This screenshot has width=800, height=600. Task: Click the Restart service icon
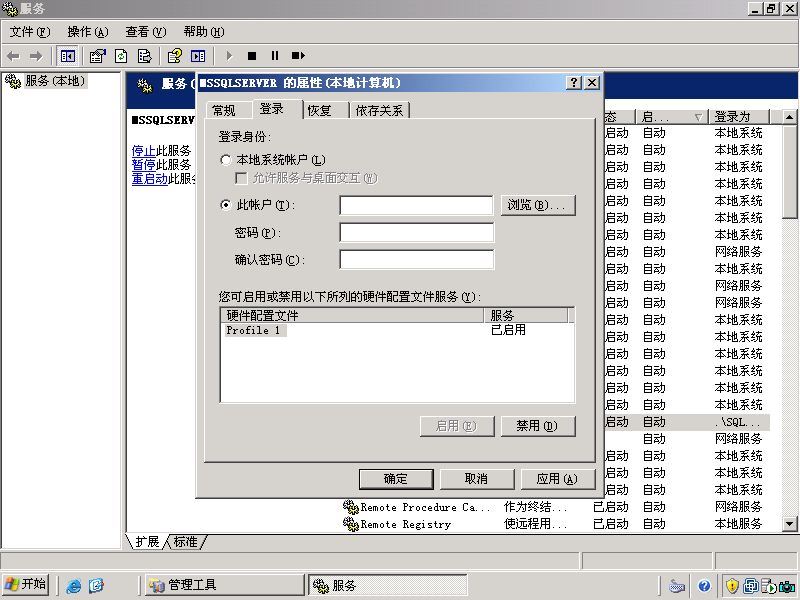(x=298, y=56)
